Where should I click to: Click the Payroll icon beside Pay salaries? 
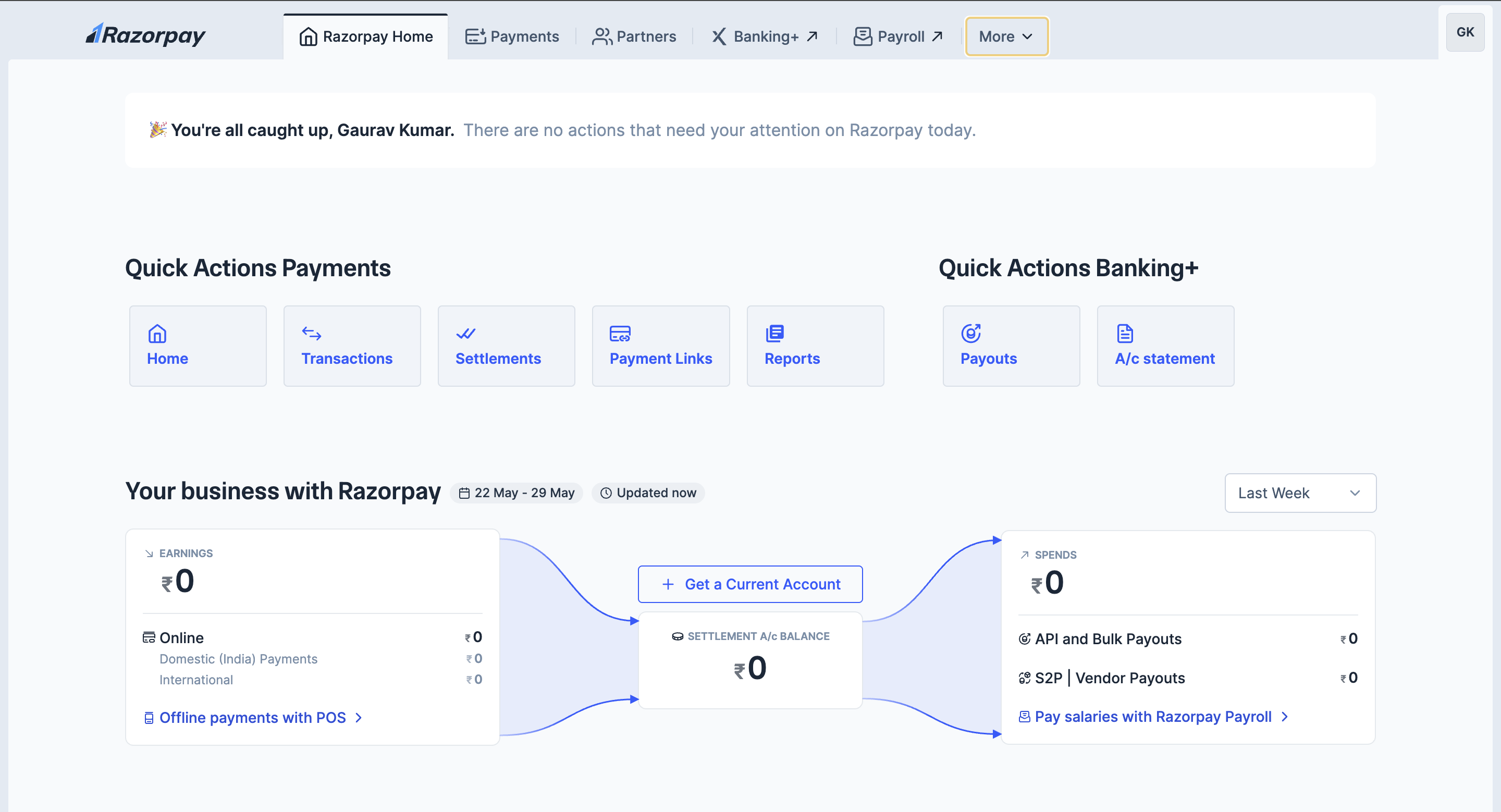click(1024, 717)
